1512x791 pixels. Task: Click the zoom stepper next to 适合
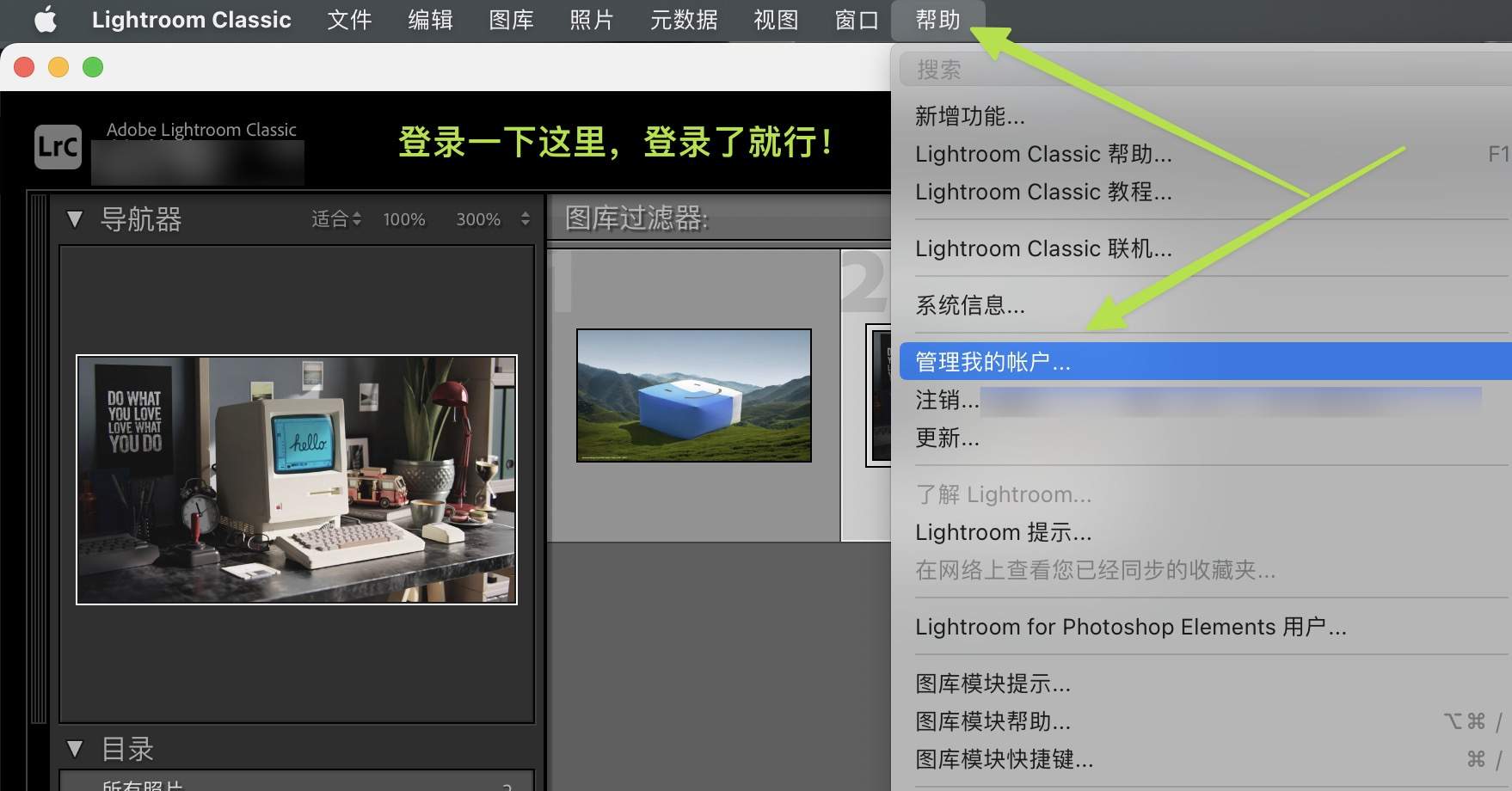(358, 219)
